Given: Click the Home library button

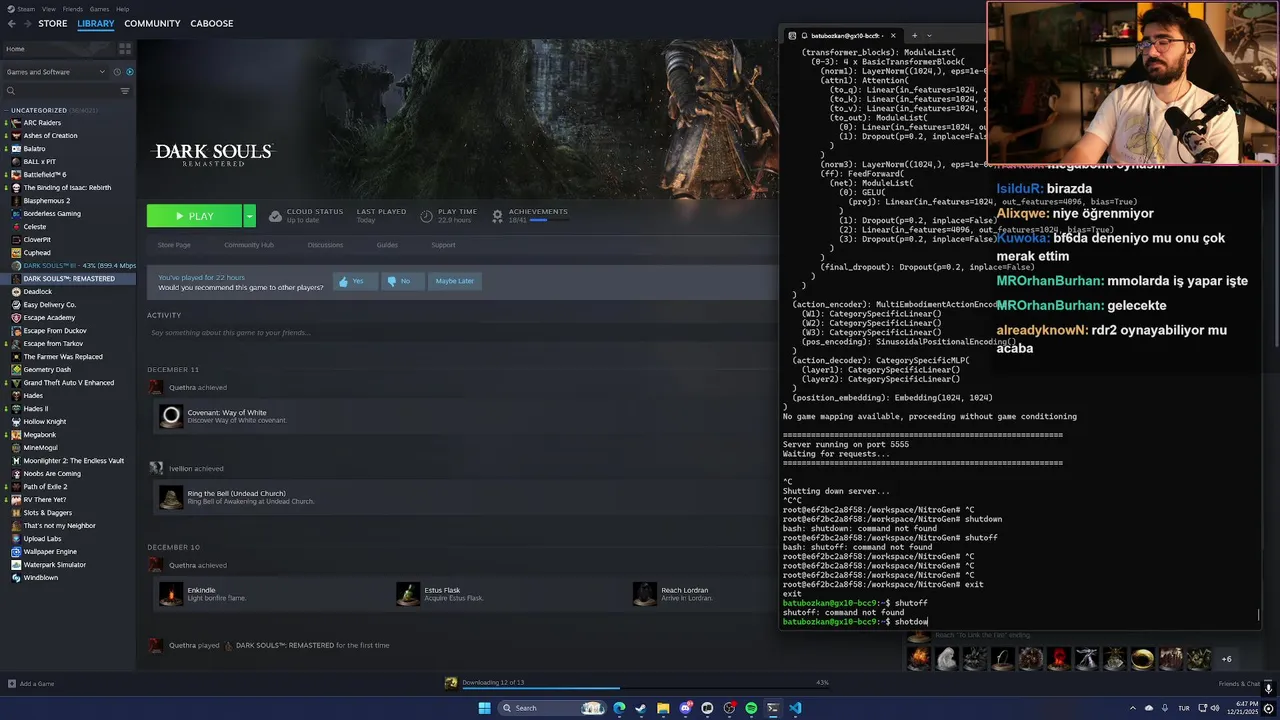Looking at the screenshot, I should pos(60,49).
